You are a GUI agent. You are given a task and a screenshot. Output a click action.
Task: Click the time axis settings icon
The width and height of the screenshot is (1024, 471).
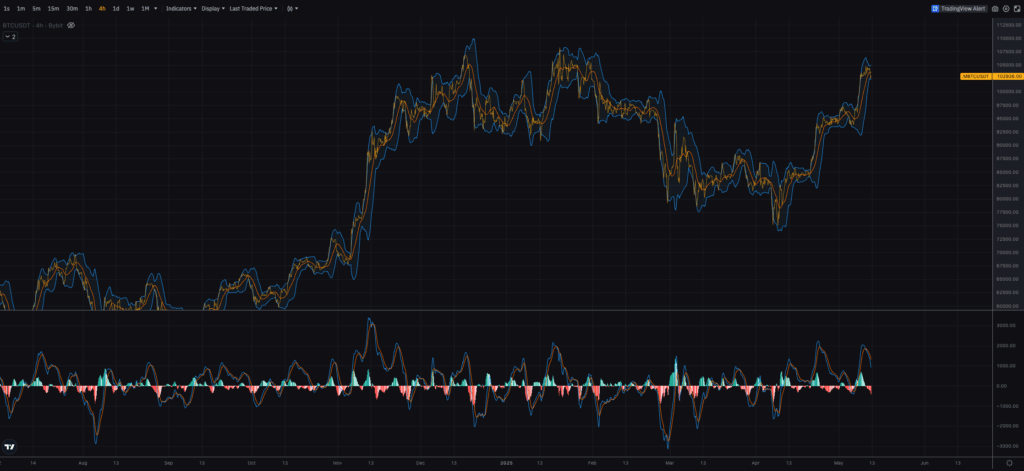coord(1009,464)
